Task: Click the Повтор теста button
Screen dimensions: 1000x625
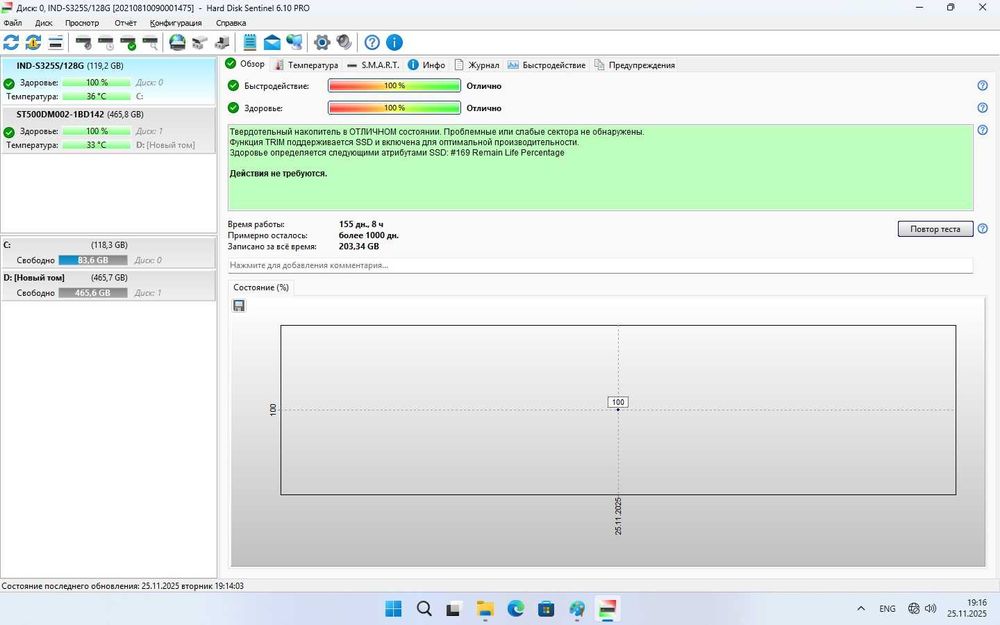Action: click(x=935, y=229)
